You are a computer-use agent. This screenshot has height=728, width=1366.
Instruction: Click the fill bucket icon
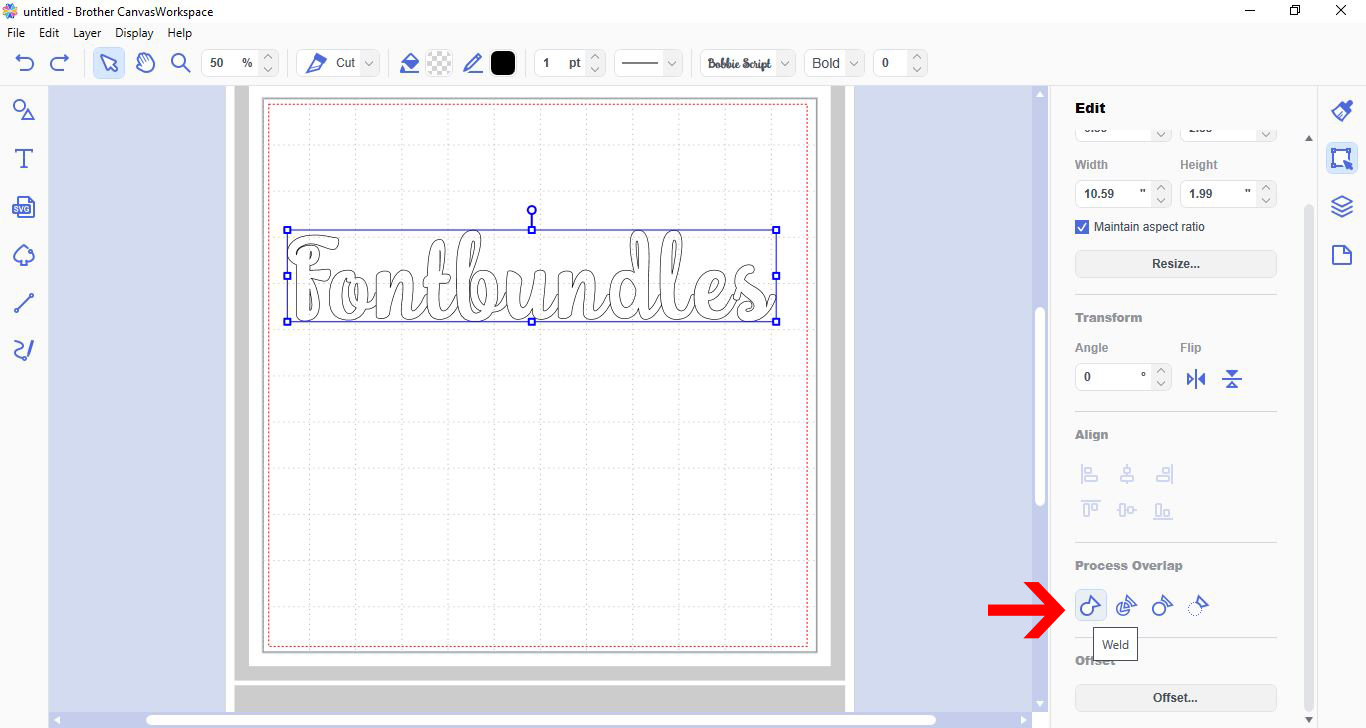coord(409,63)
